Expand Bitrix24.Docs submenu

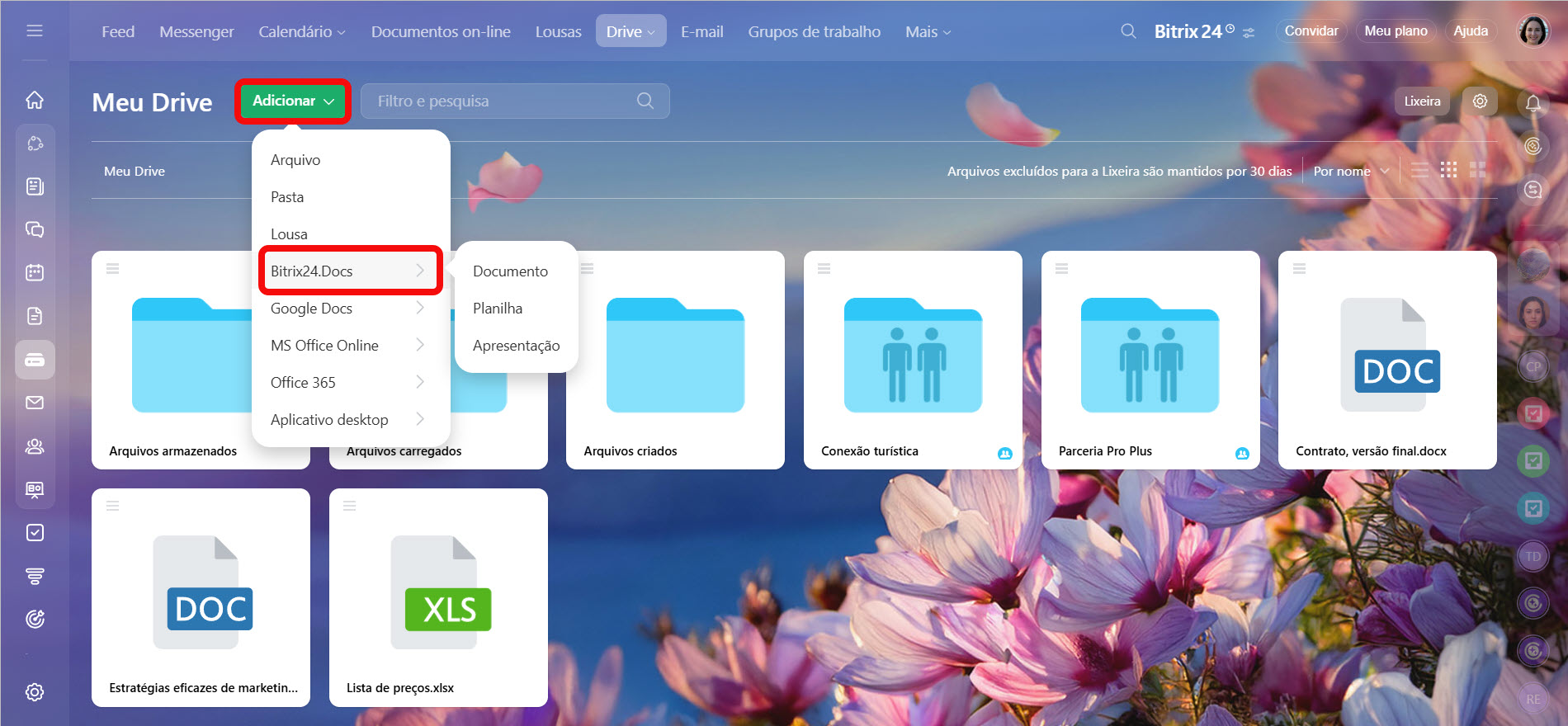[350, 271]
